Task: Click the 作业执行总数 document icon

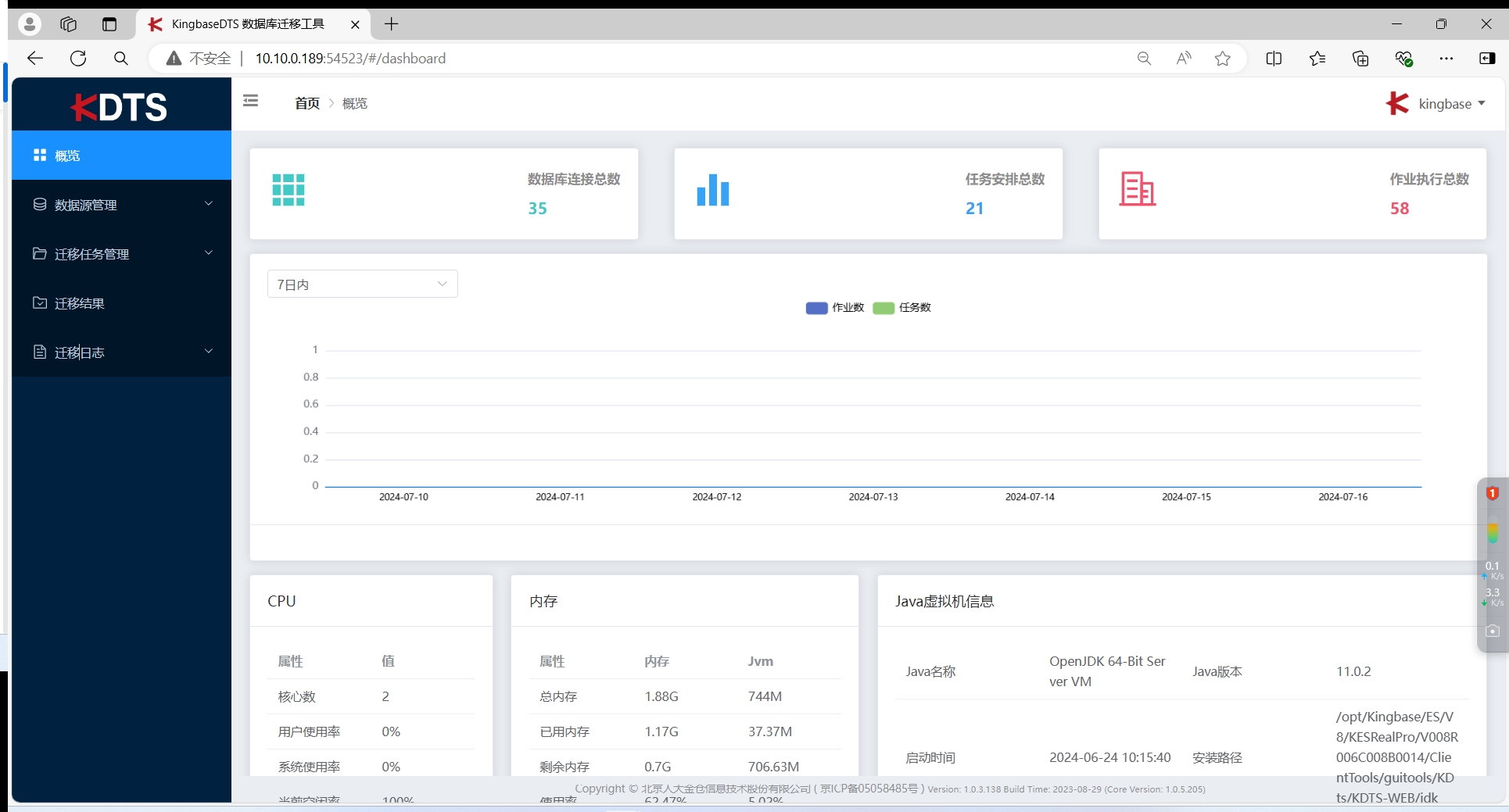Action: click(1138, 189)
